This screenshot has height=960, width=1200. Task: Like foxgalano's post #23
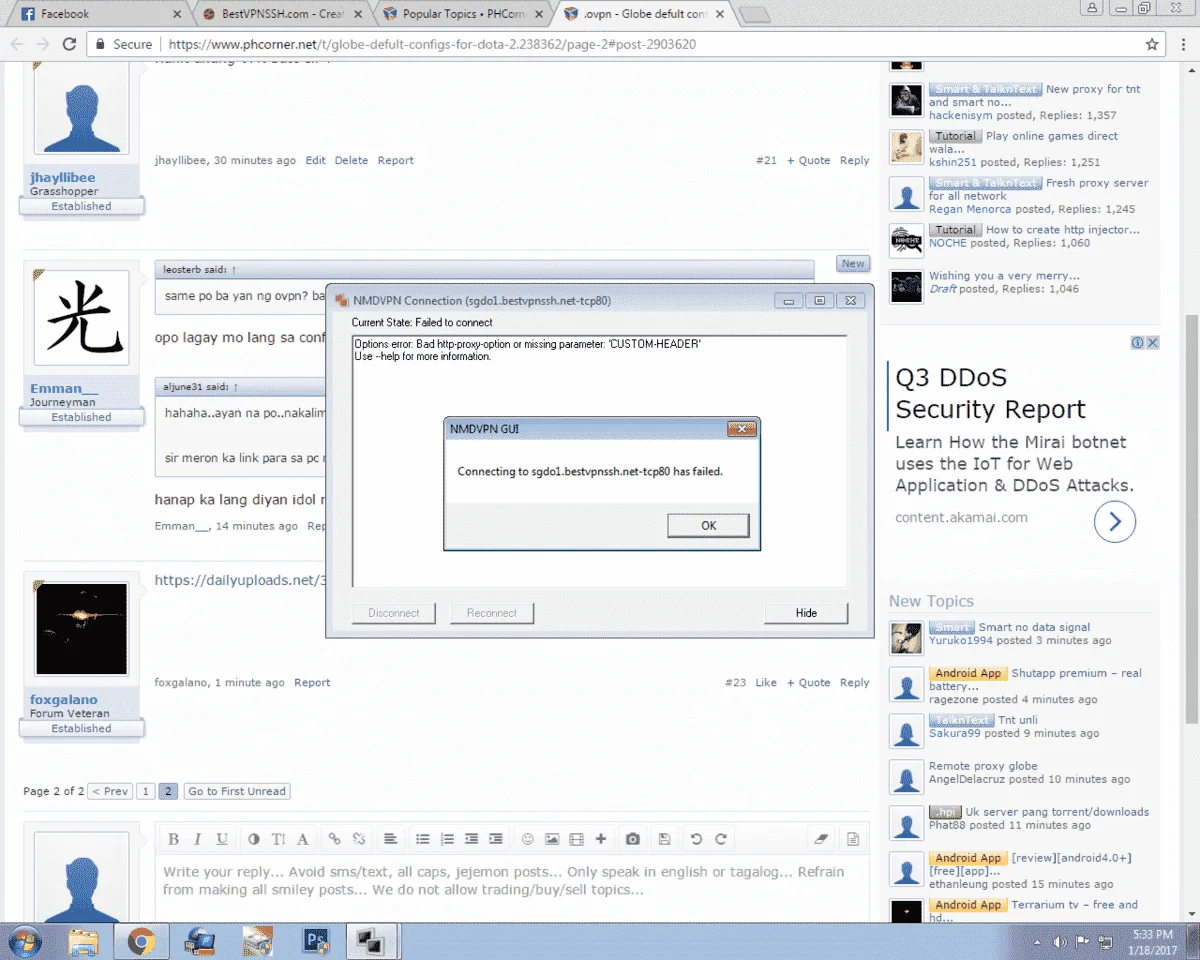pyautogui.click(x=766, y=682)
